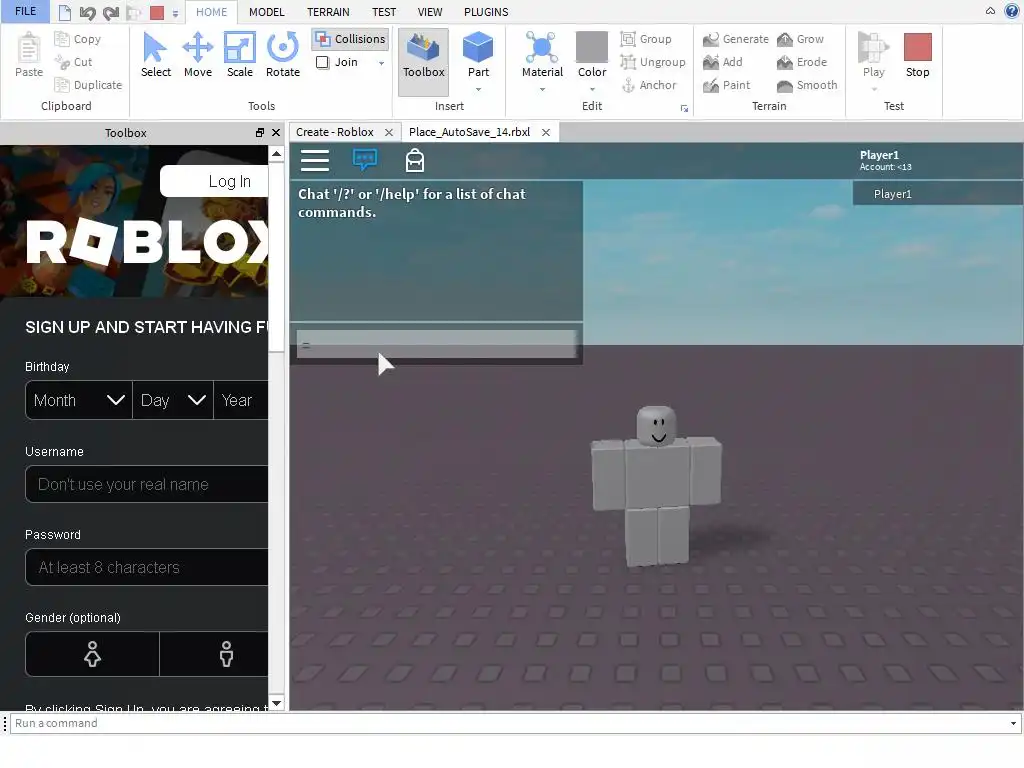Activate the Move tool
Image resolution: width=1024 pixels, height=768 pixels.
pos(197,55)
